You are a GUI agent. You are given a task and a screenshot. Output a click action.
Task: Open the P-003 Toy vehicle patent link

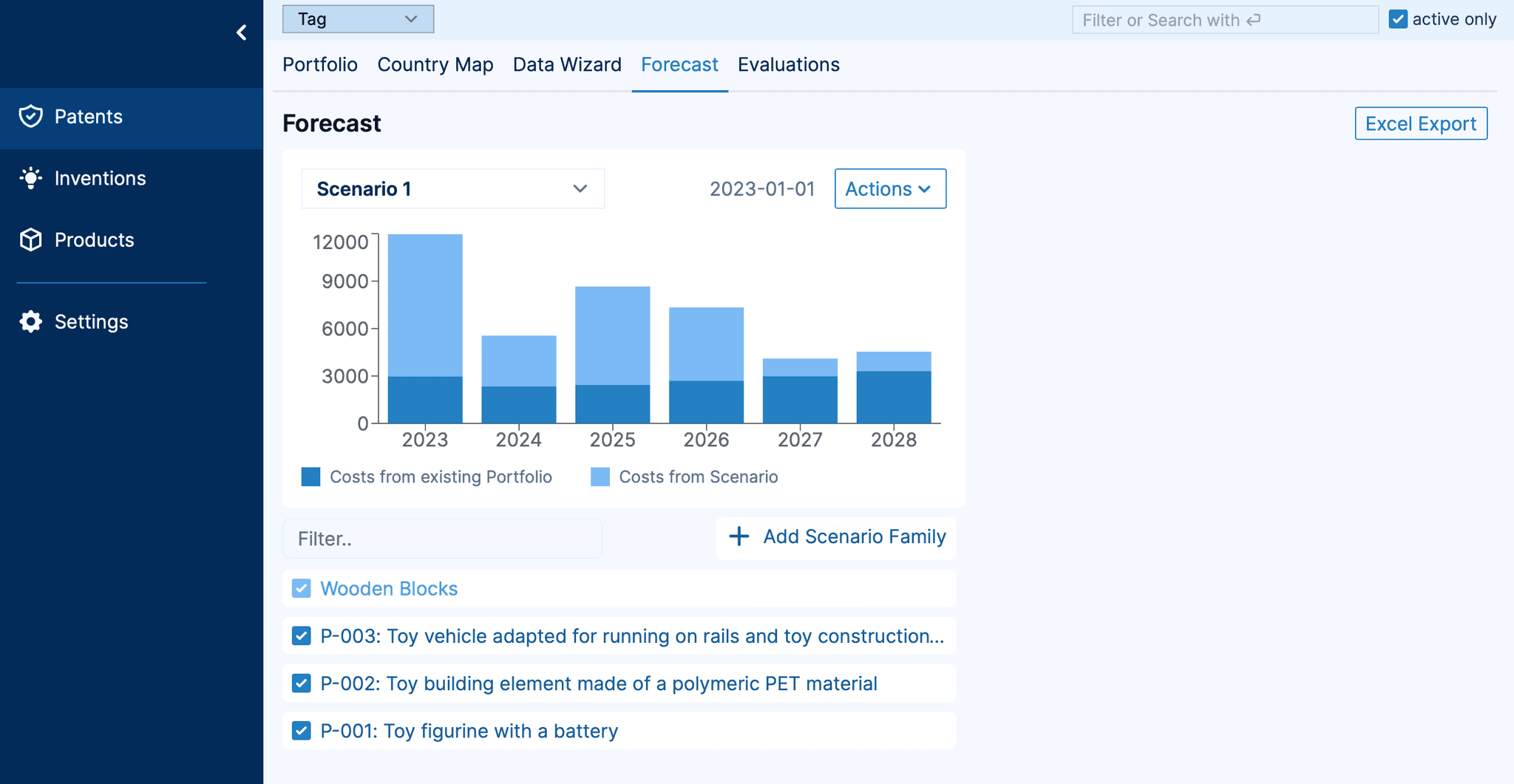[x=632, y=636]
